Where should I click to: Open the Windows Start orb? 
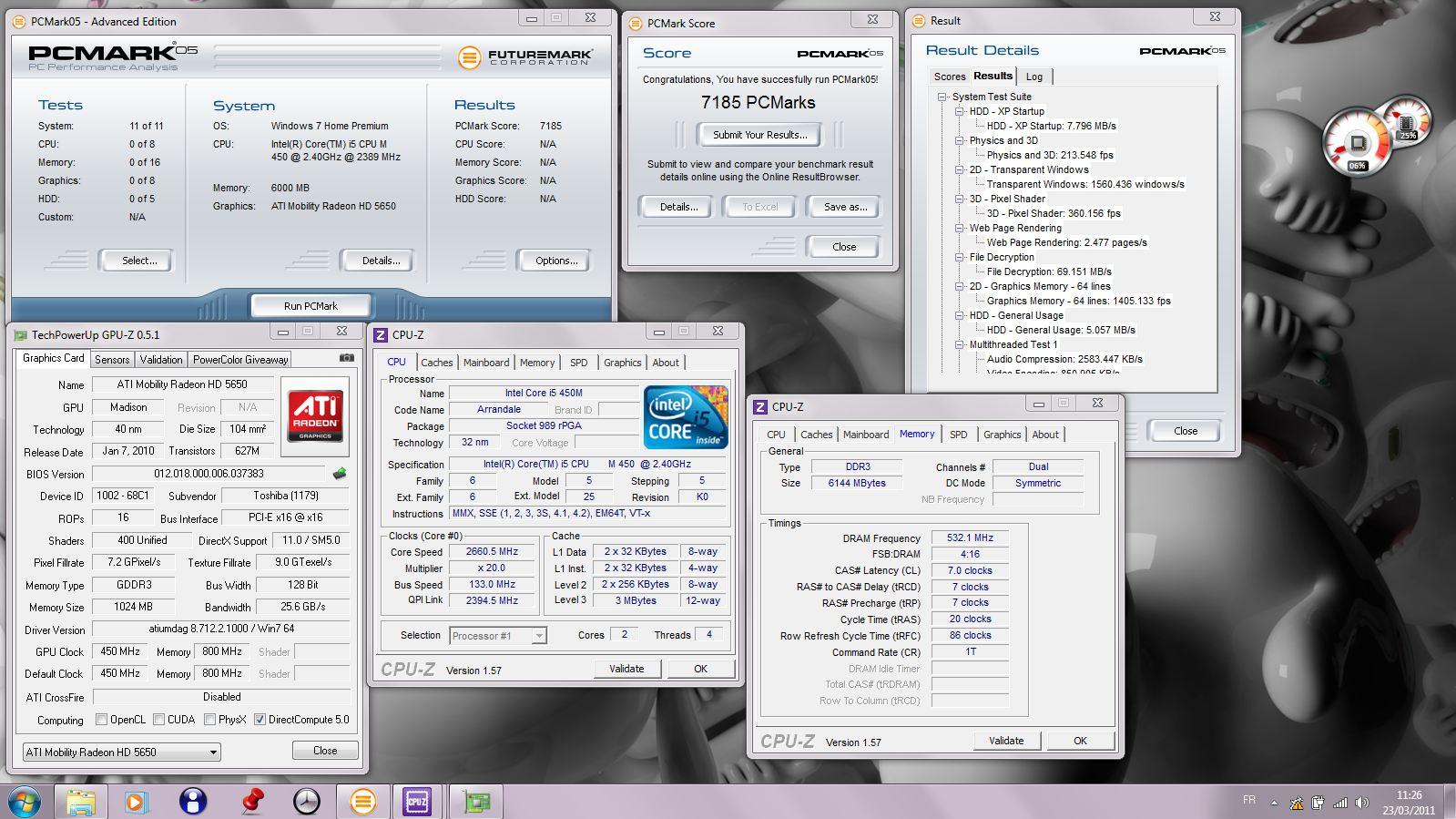coord(25,802)
